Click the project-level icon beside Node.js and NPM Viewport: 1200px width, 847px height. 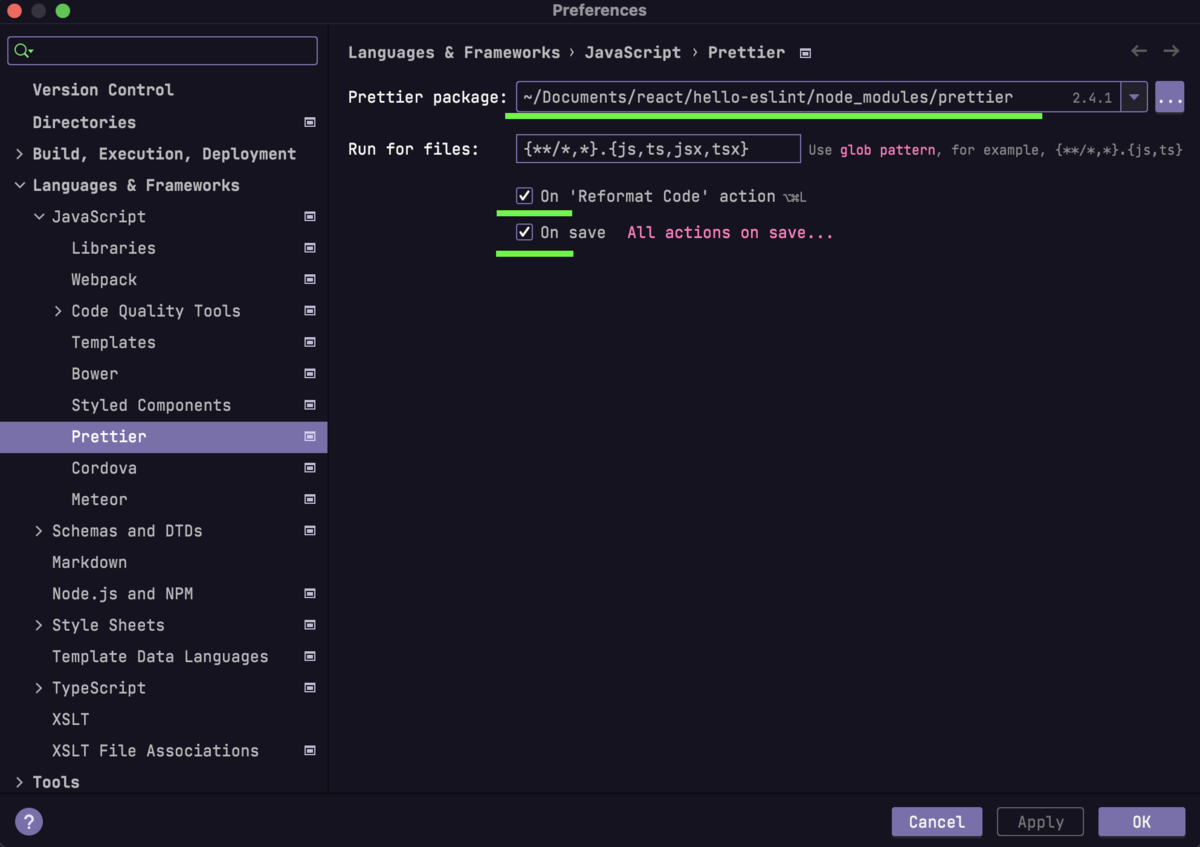click(x=310, y=594)
